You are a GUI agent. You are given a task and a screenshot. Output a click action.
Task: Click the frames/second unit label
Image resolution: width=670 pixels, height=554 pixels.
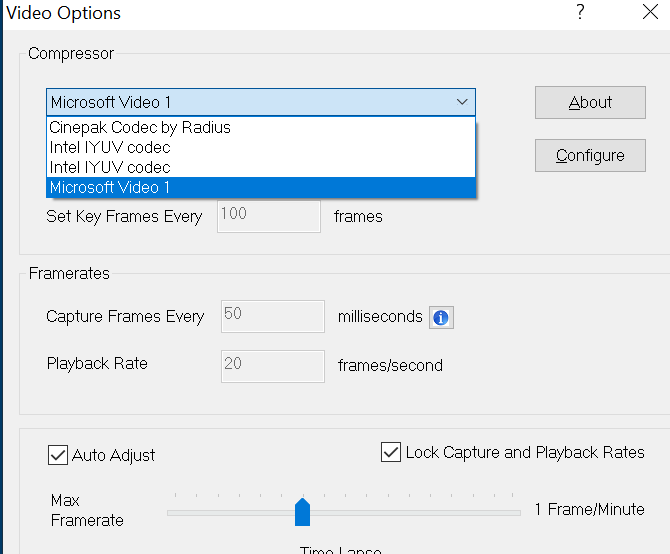point(390,366)
